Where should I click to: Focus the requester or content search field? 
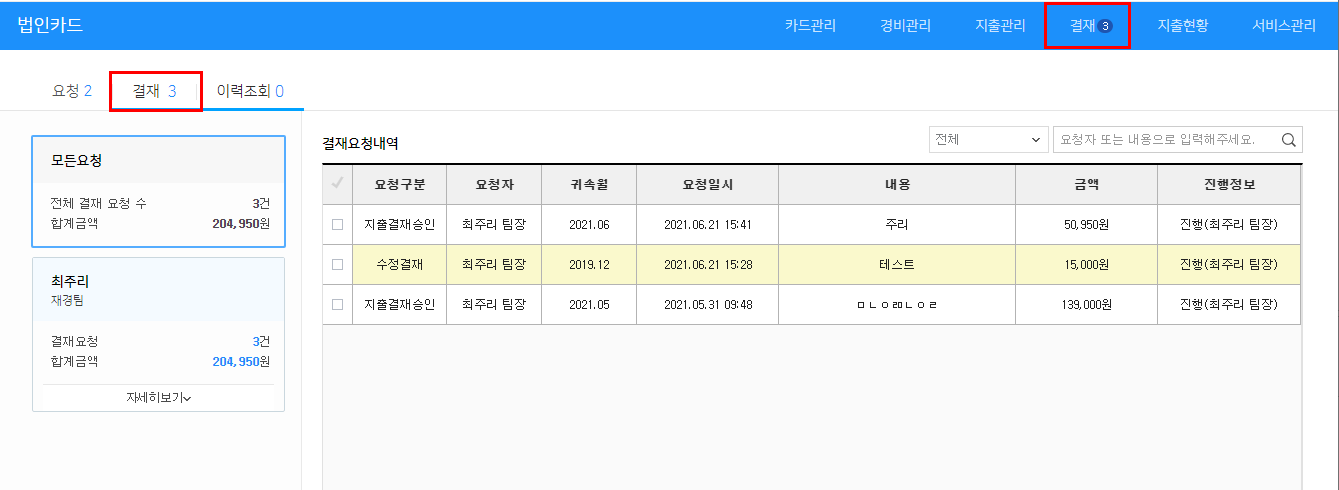tap(1165, 140)
